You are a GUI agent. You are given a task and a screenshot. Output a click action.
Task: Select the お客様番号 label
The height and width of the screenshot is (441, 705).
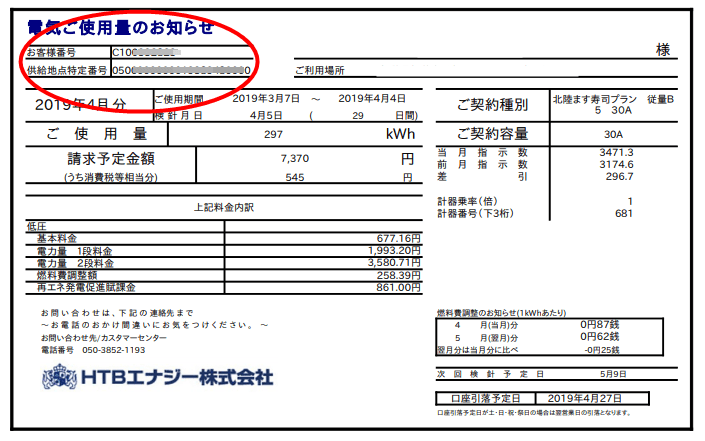click(51, 53)
